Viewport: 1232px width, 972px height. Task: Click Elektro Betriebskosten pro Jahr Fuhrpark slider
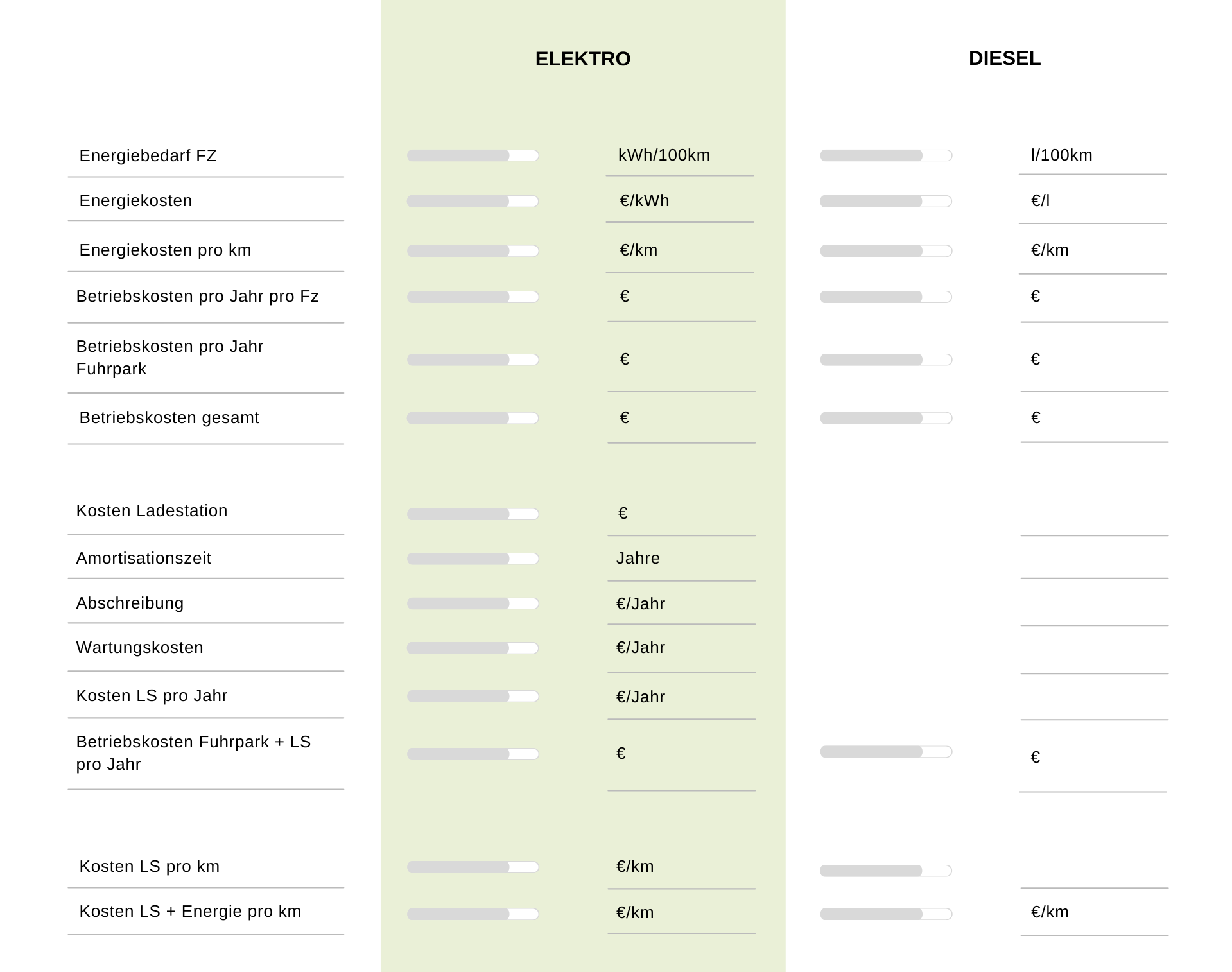pyautogui.click(x=473, y=360)
